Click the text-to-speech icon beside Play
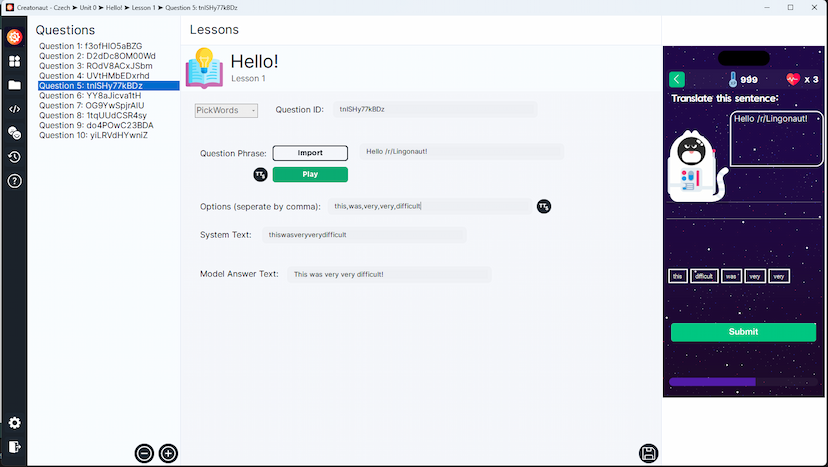Screen dimensions: 828x467 [x=260, y=175]
